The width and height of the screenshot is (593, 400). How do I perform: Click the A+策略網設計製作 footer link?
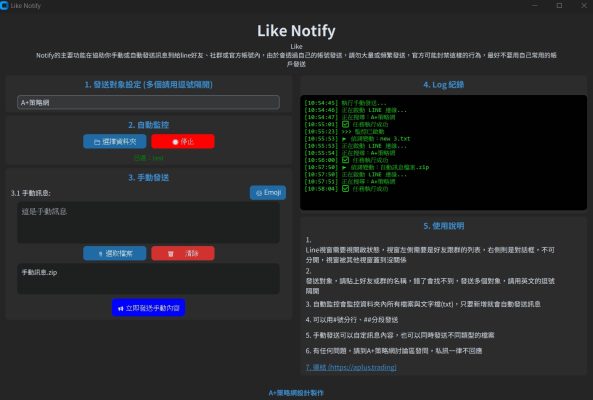(296, 393)
